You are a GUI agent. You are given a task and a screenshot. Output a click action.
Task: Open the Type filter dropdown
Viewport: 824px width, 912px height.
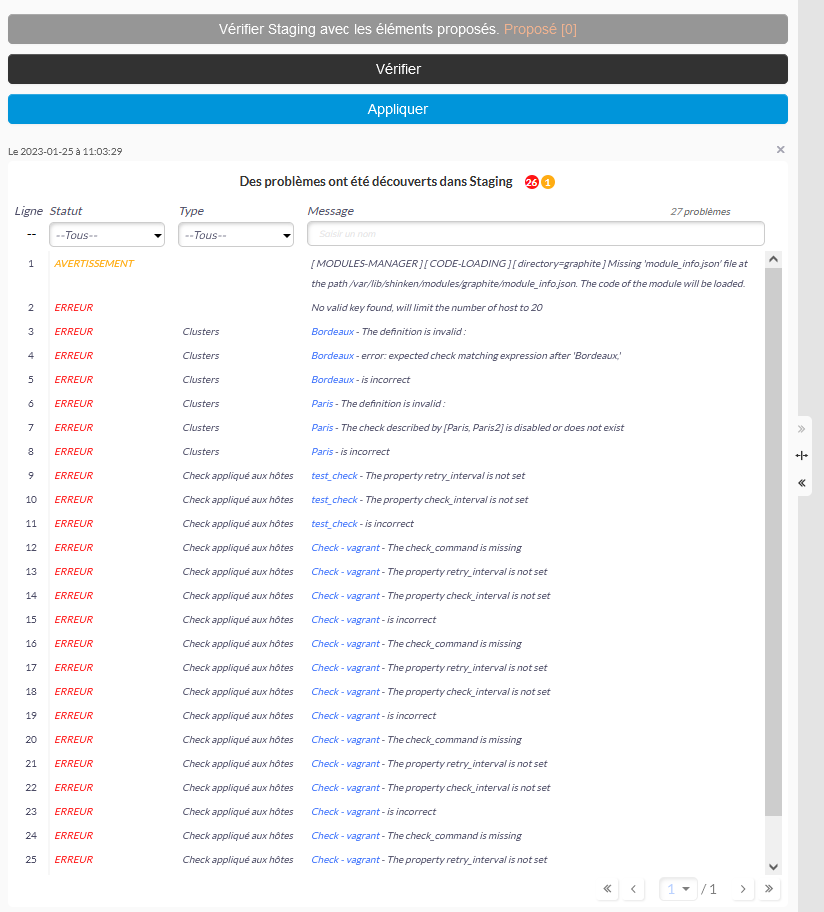[236, 235]
